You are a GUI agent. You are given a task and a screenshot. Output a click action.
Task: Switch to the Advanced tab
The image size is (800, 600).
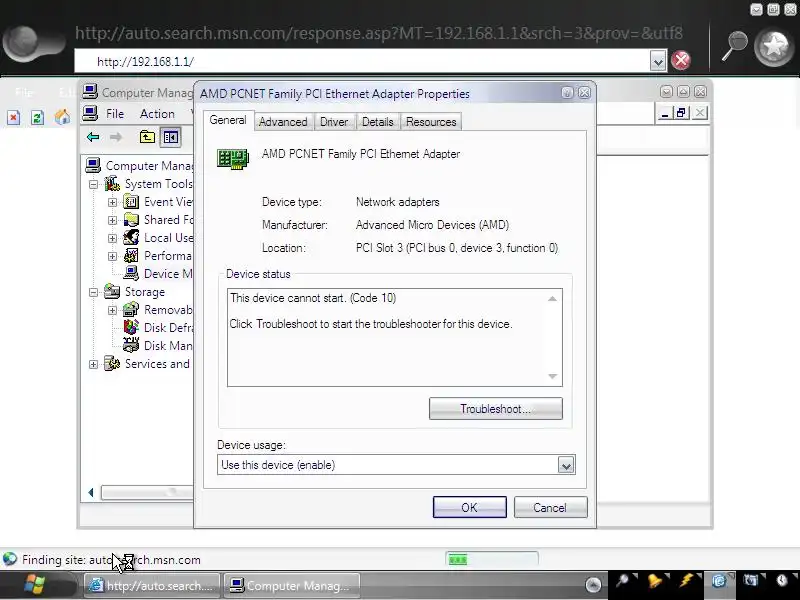tap(283, 122)
